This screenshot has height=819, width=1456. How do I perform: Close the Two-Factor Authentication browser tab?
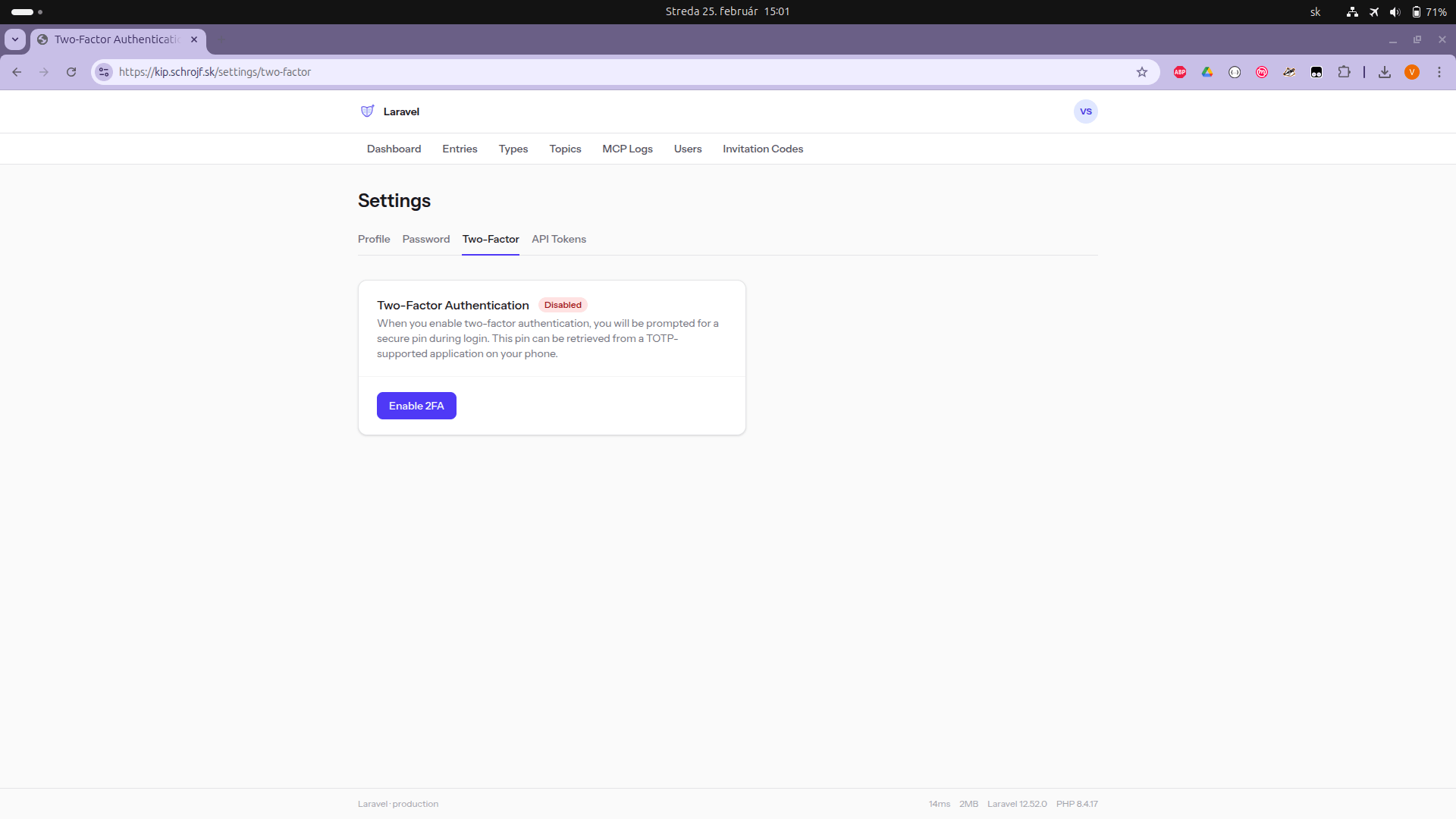194,39
